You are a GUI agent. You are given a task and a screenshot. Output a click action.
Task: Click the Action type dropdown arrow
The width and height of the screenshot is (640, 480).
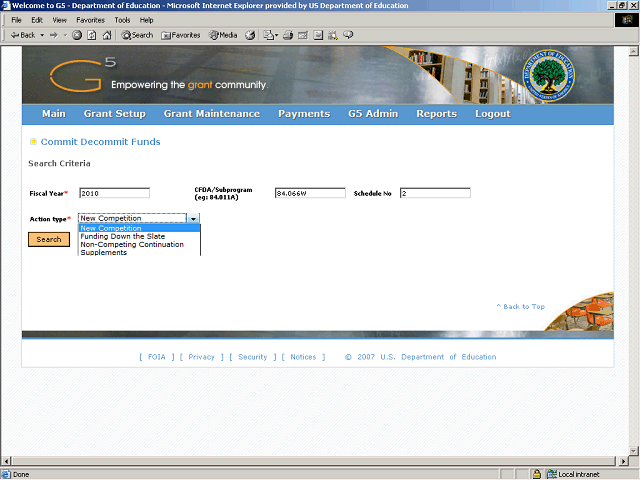193,218
